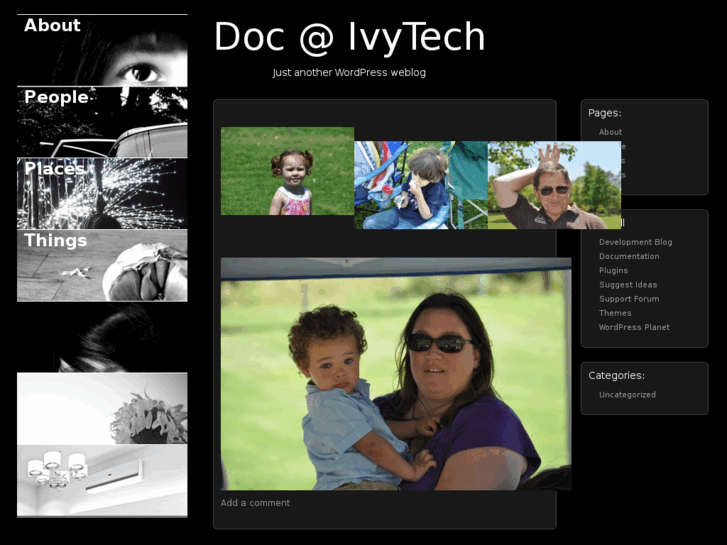Screen dimensions: 727x545
Task: Open the Uncategorized category link
Action: tap(627, 395)
